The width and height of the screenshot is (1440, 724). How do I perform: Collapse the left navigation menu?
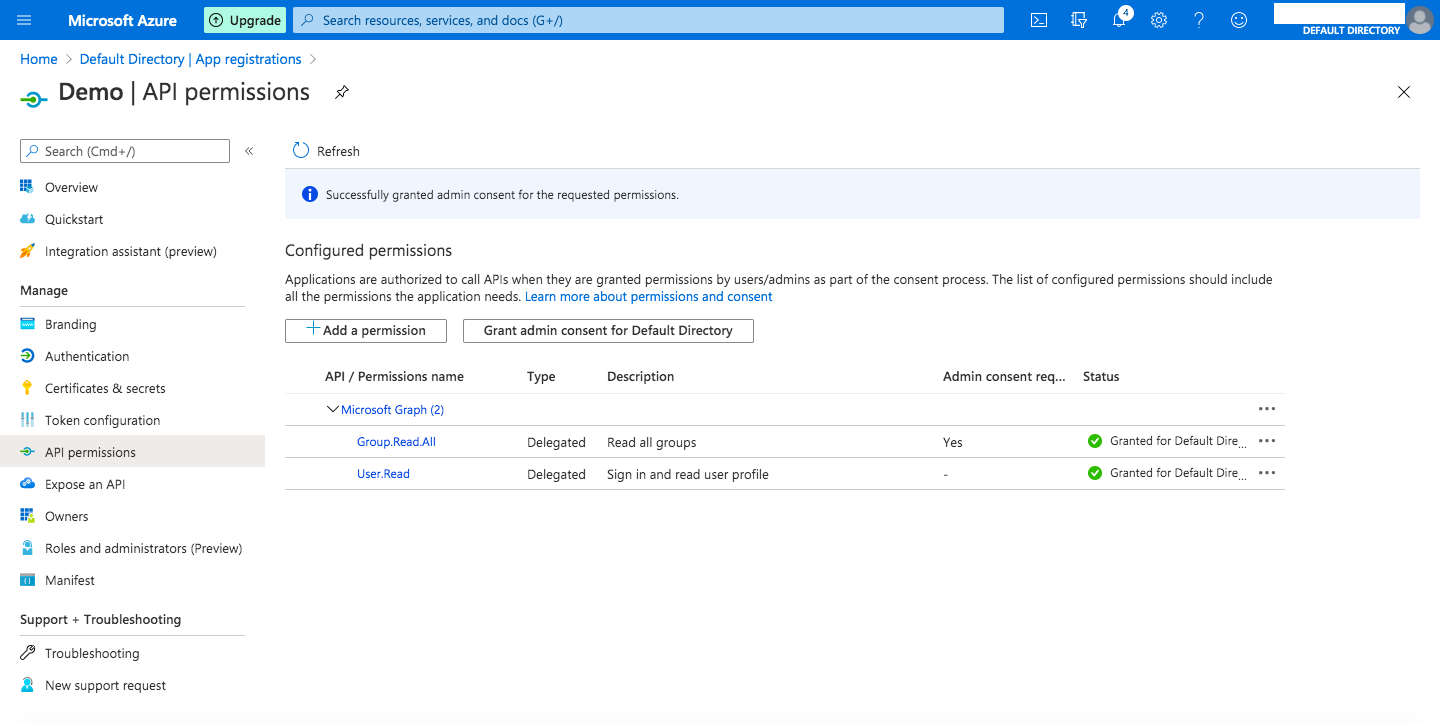pos(249,151)
